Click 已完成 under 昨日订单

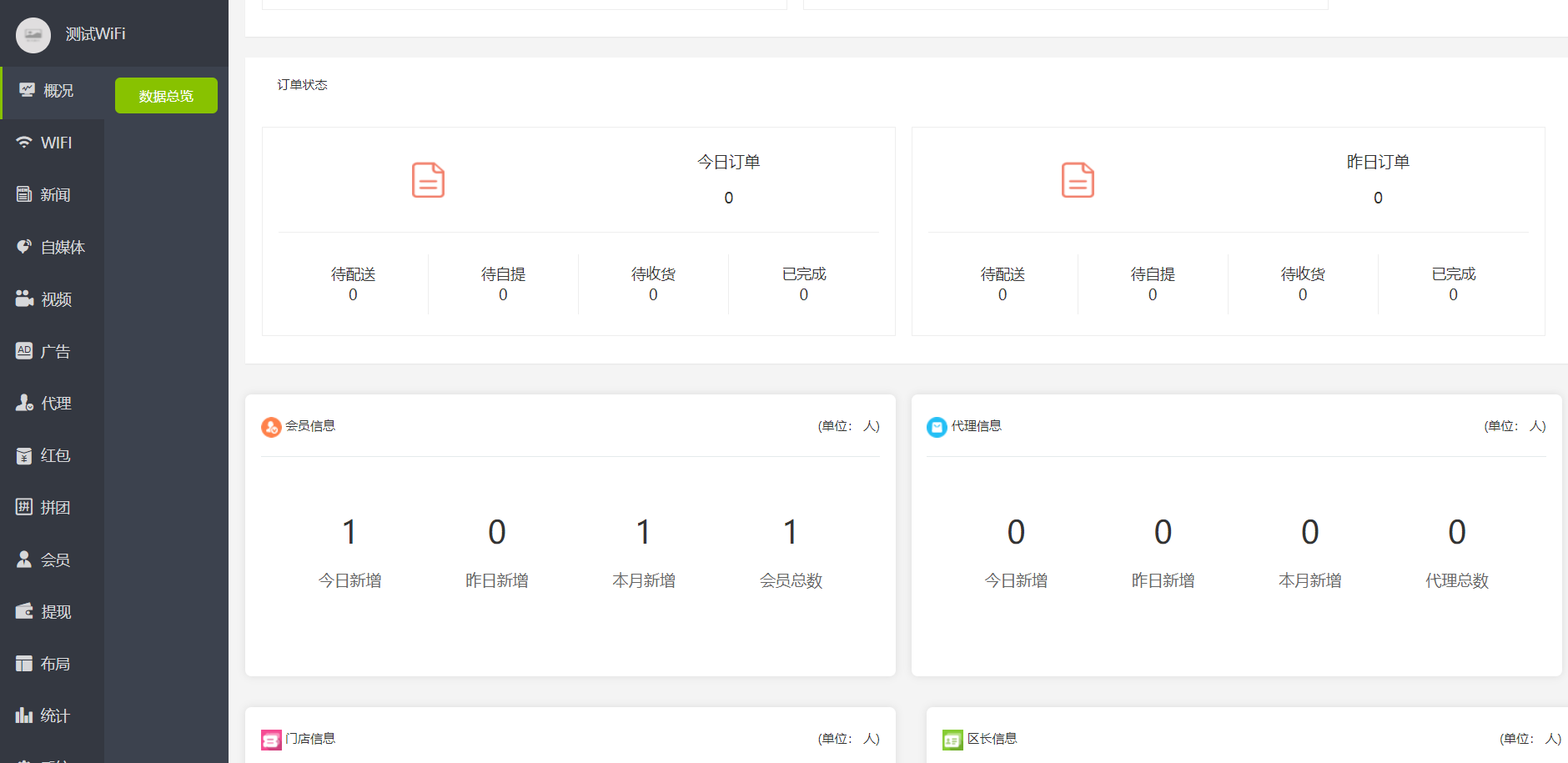click(1454, 274)
